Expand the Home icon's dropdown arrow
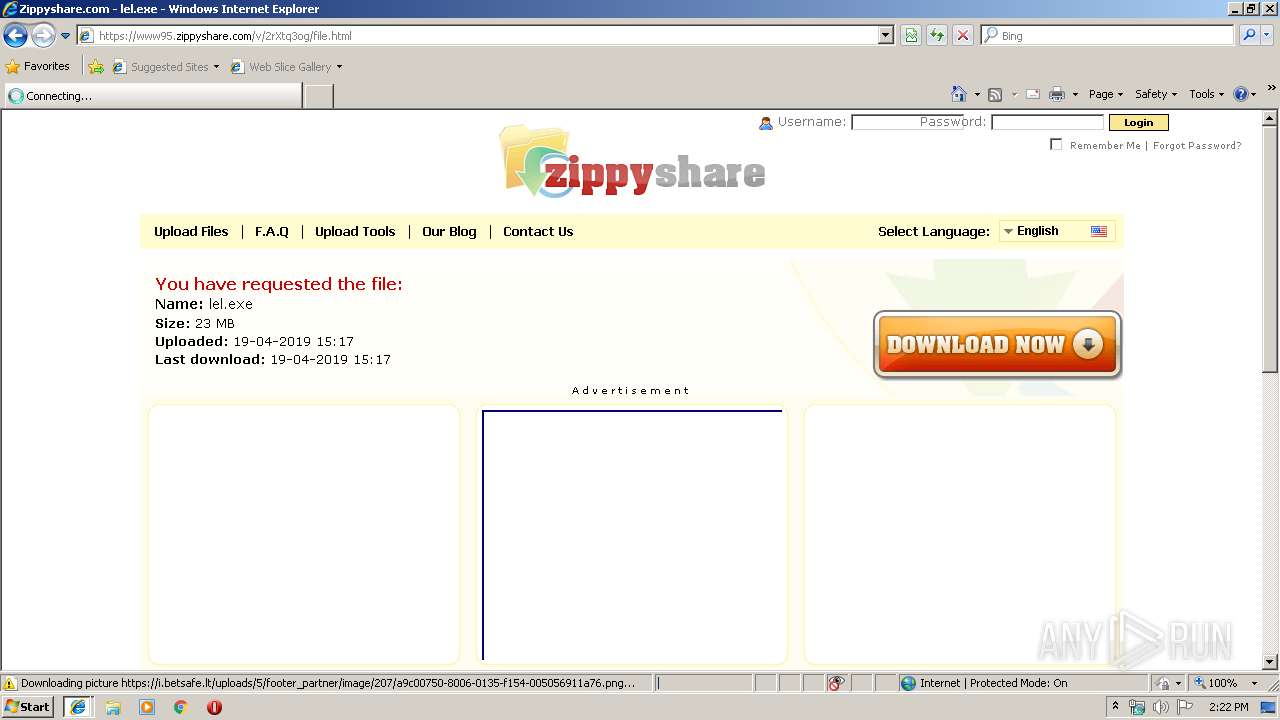This screenshot has width=1280, height=720. (977, 95)
